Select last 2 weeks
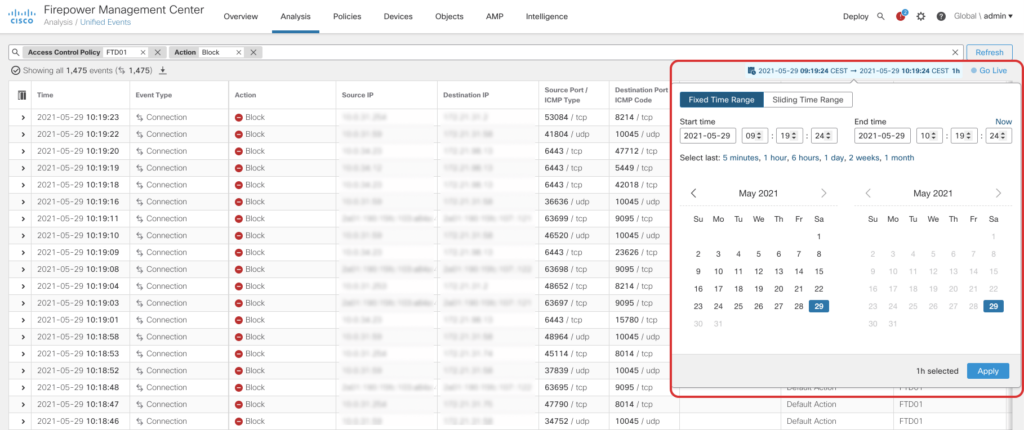This screenshot has width=1024, height=430. (x=863, y=157)
